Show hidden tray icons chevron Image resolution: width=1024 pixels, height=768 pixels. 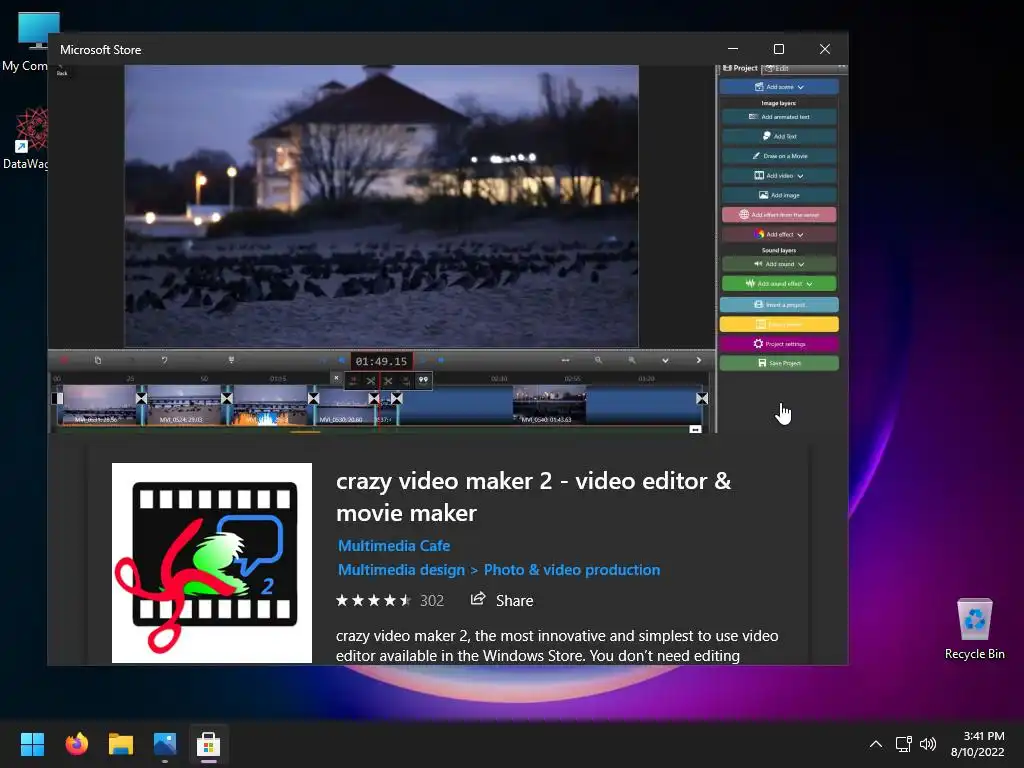(876, 744)
